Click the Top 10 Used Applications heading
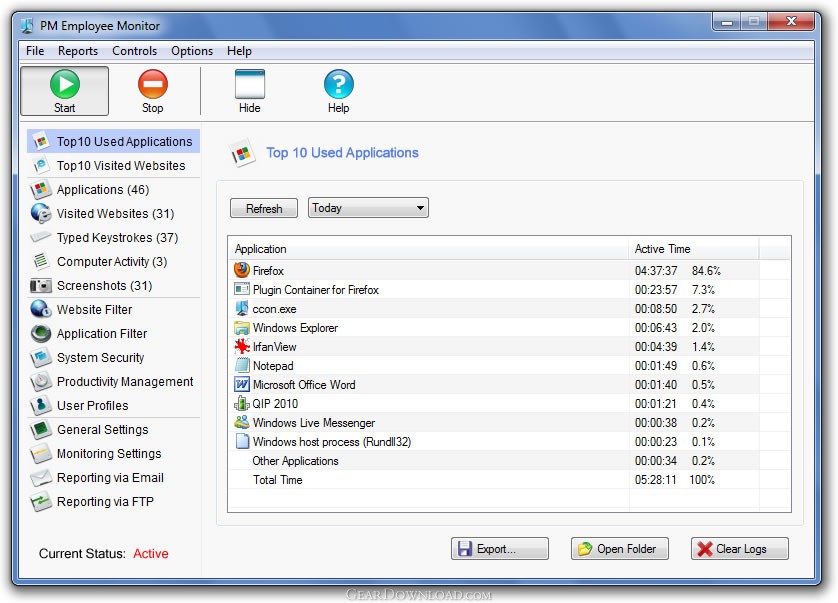 click(343, 153)
